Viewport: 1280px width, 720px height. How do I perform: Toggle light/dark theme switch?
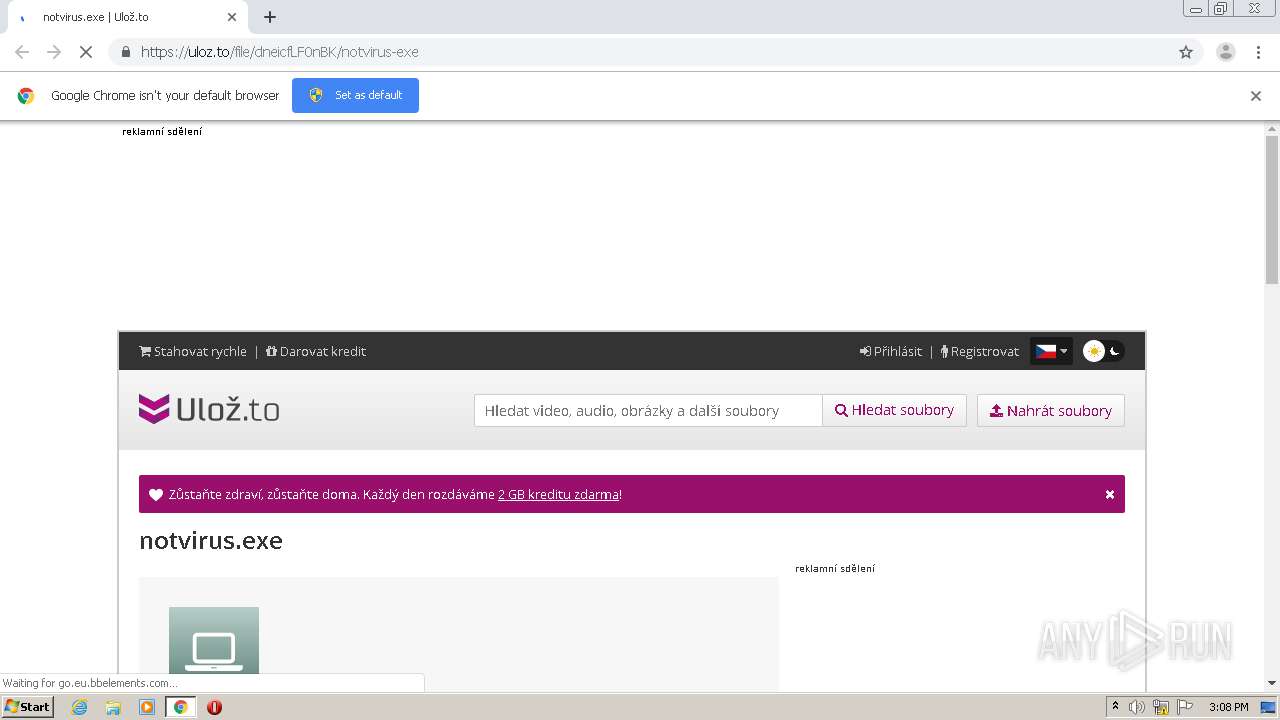click(1104, 351)
